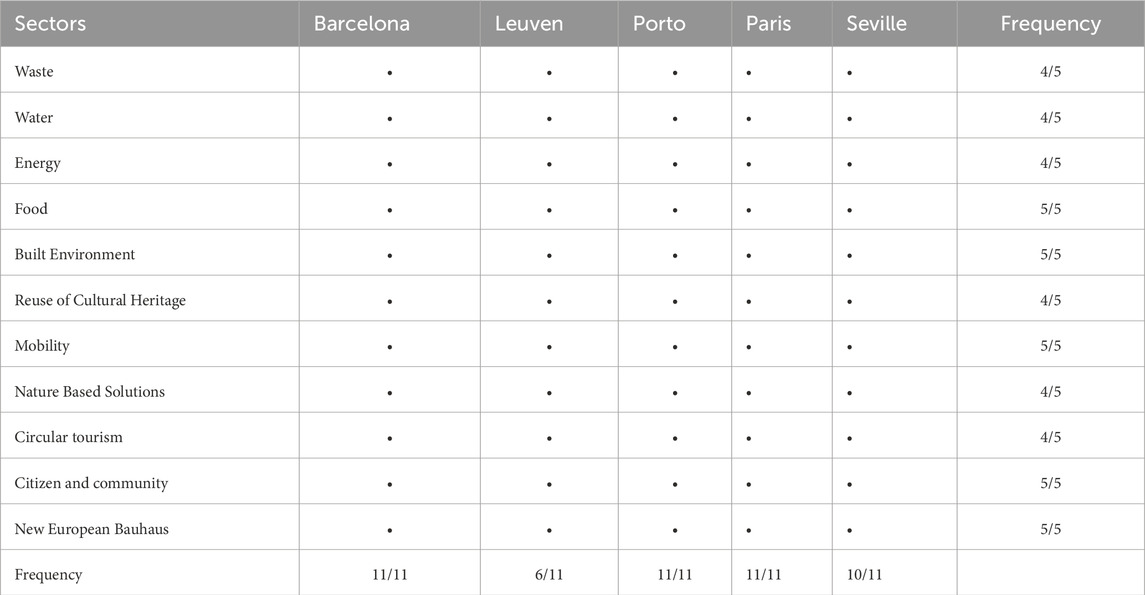1145x595 pixels.
Task: Click the Barcelona dot in the Waste row
Action: [x=389, y=73]
